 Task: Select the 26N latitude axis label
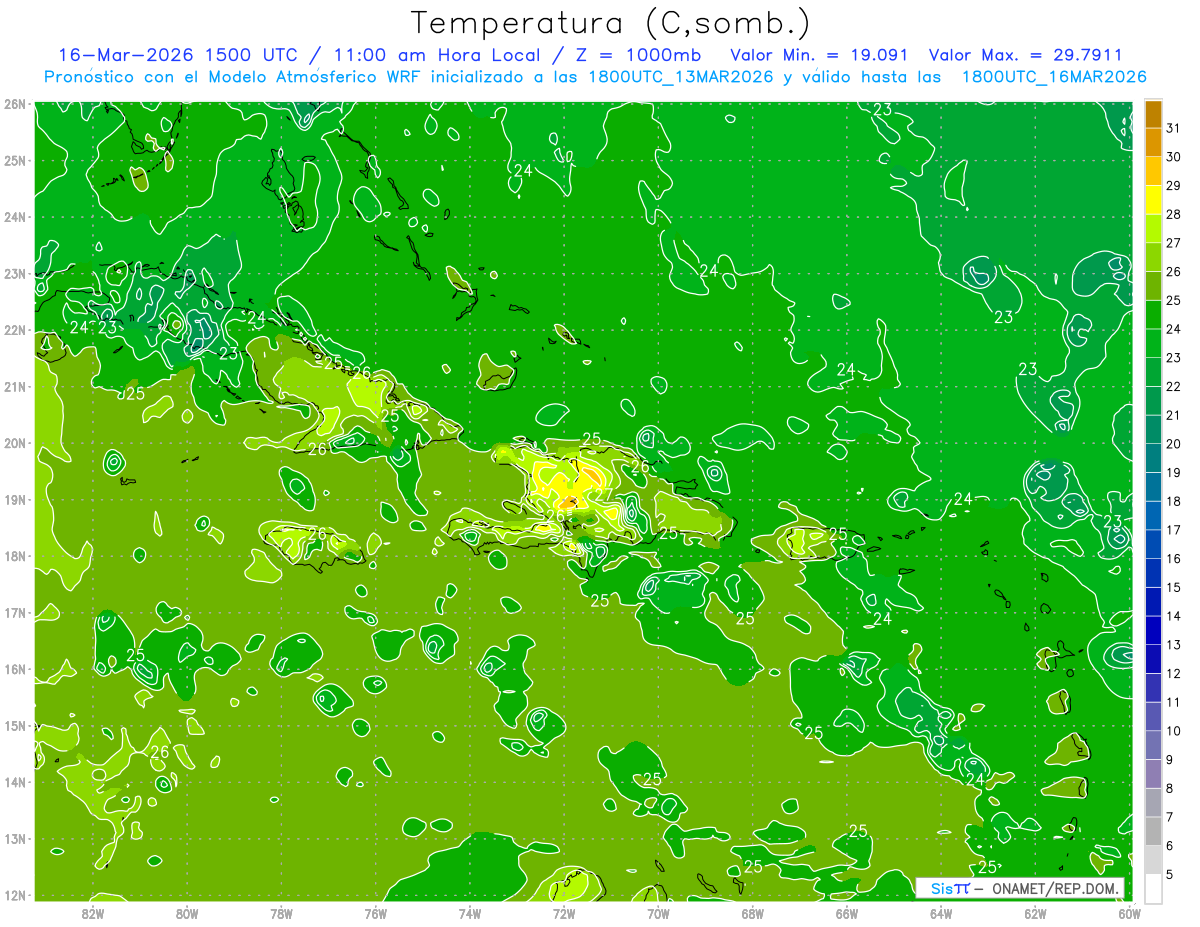click(15, 104)
